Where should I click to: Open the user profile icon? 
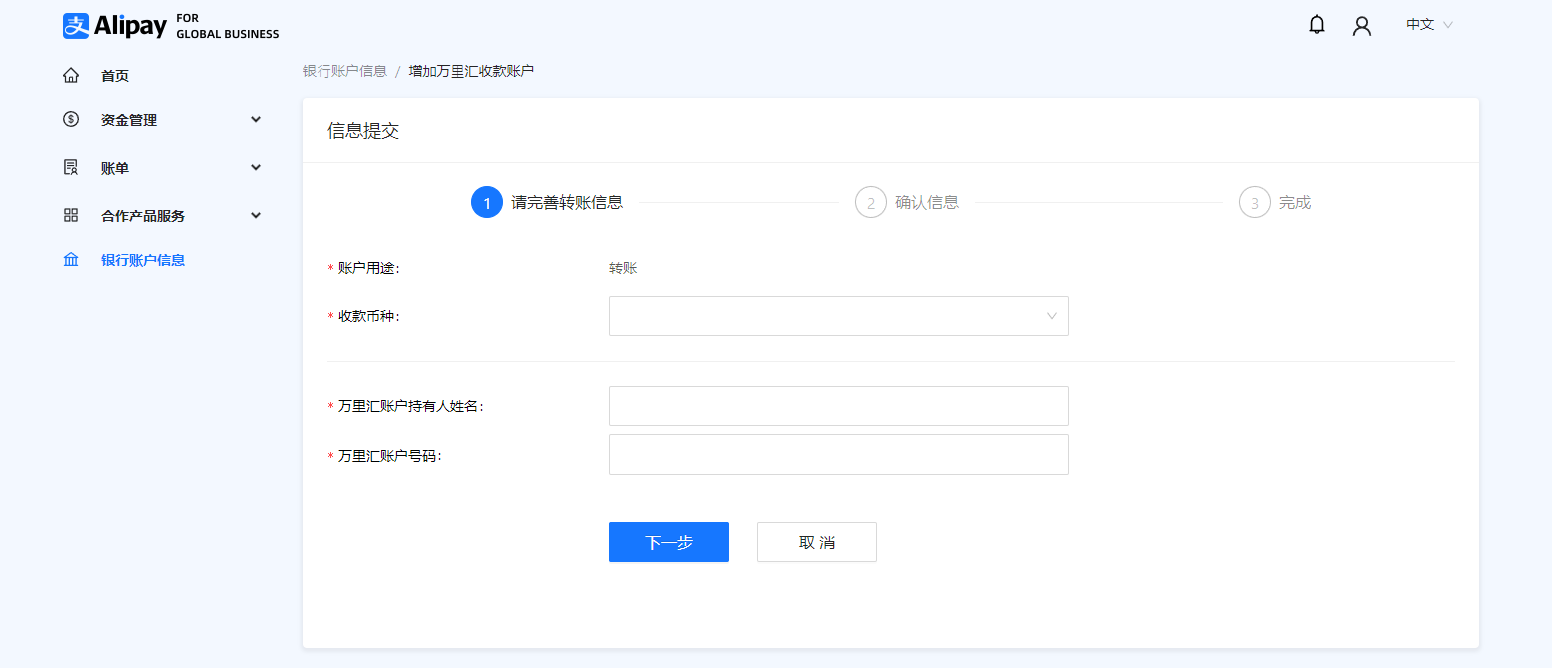point(1362,25)
